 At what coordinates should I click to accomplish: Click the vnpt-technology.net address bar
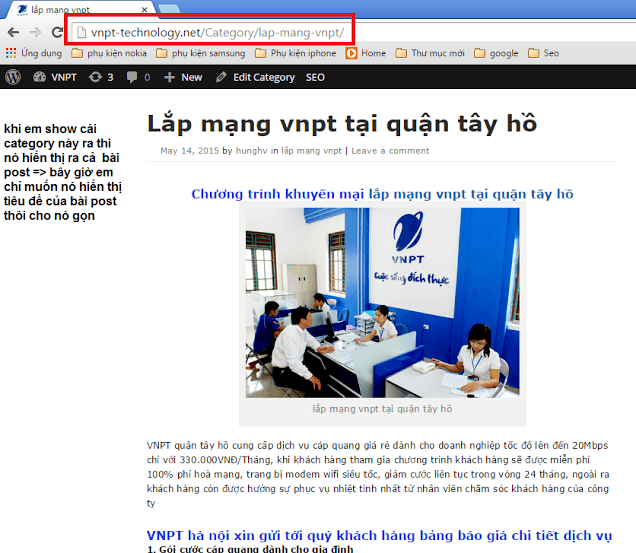click(352, 32)
